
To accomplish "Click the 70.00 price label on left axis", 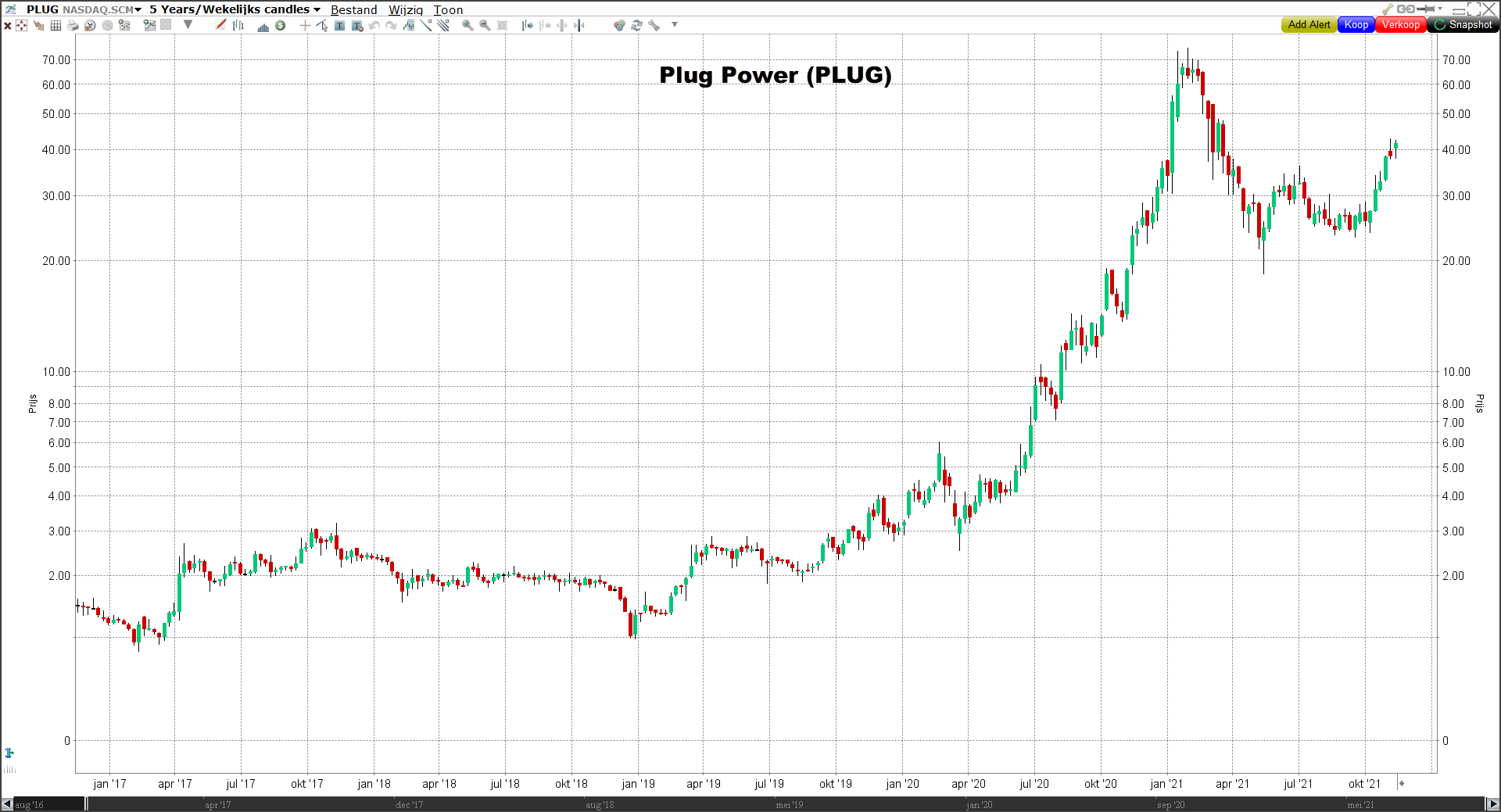I will coord(56,59).
